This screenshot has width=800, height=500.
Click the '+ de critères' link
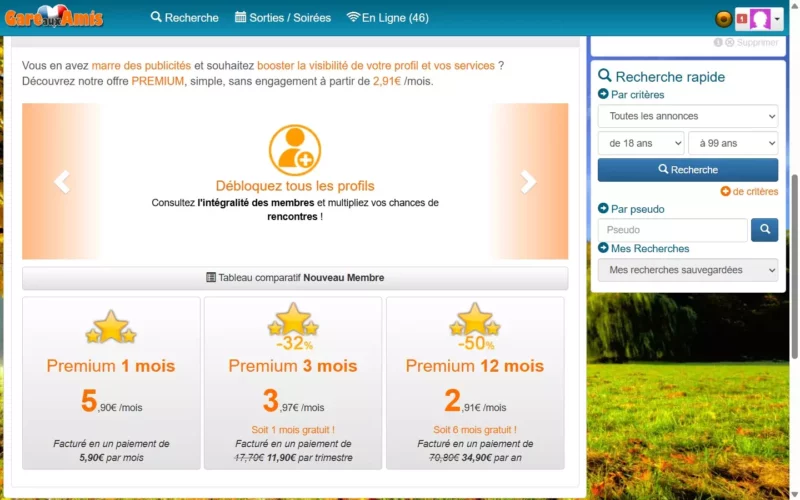[x=749, y=191]
